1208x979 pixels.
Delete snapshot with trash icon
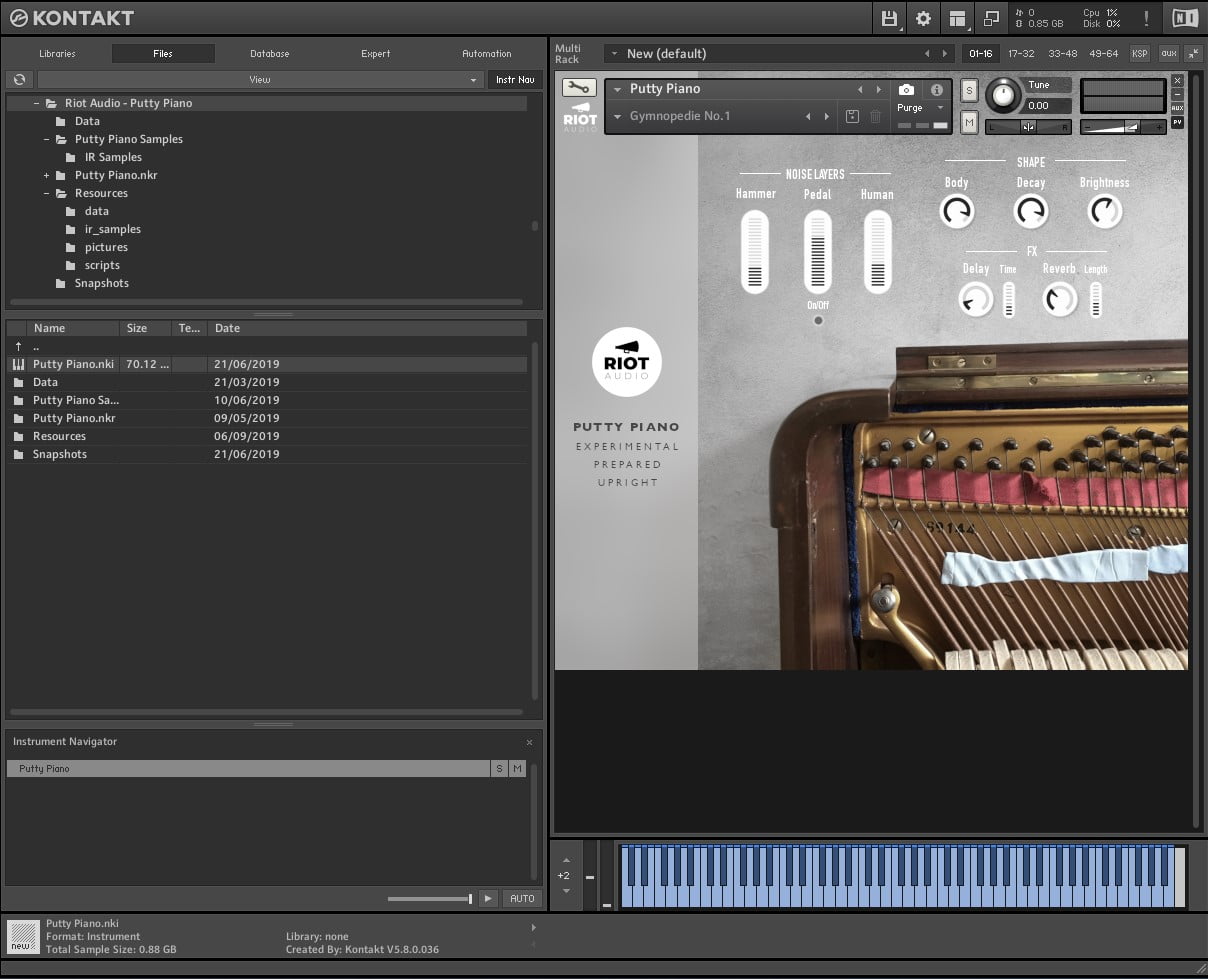tap(875, 117)
